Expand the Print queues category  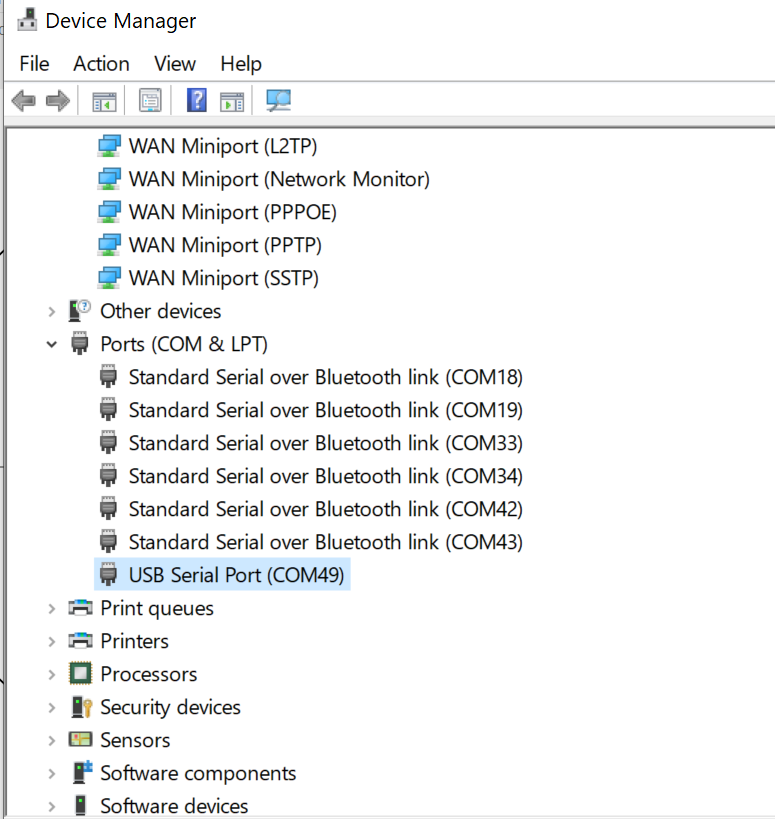52,609
